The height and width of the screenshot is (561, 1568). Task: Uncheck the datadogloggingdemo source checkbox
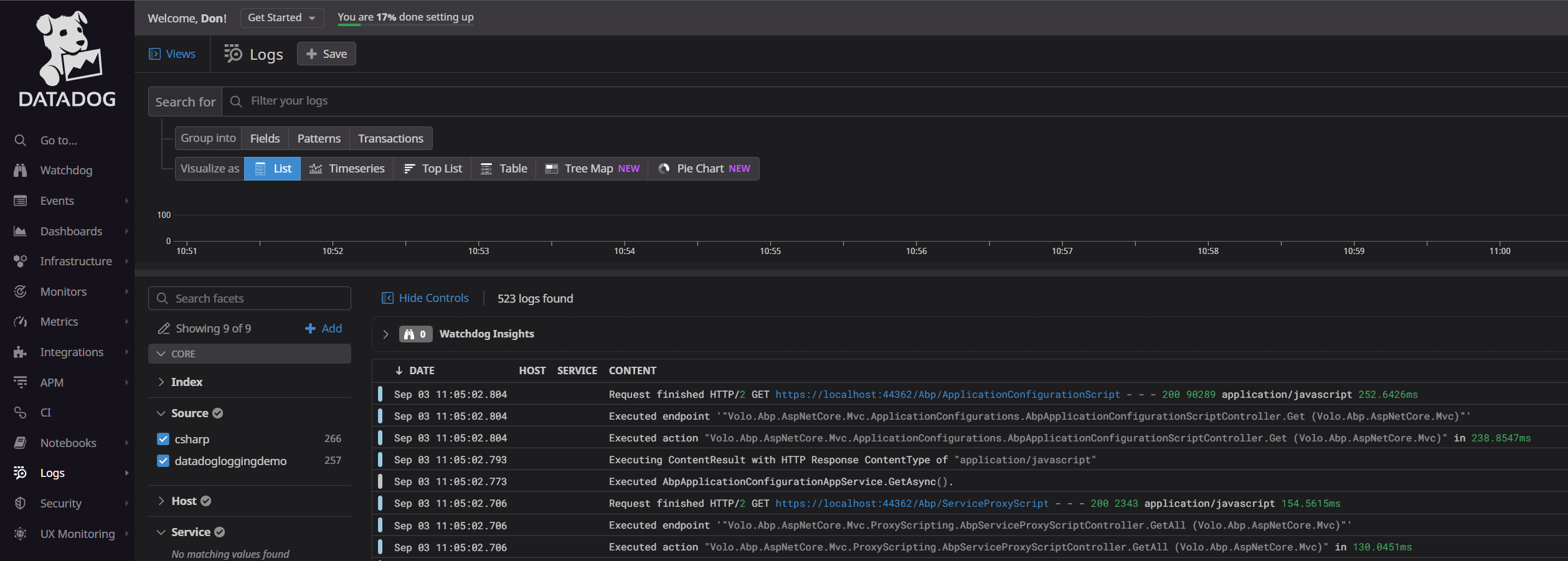point(163,461)
